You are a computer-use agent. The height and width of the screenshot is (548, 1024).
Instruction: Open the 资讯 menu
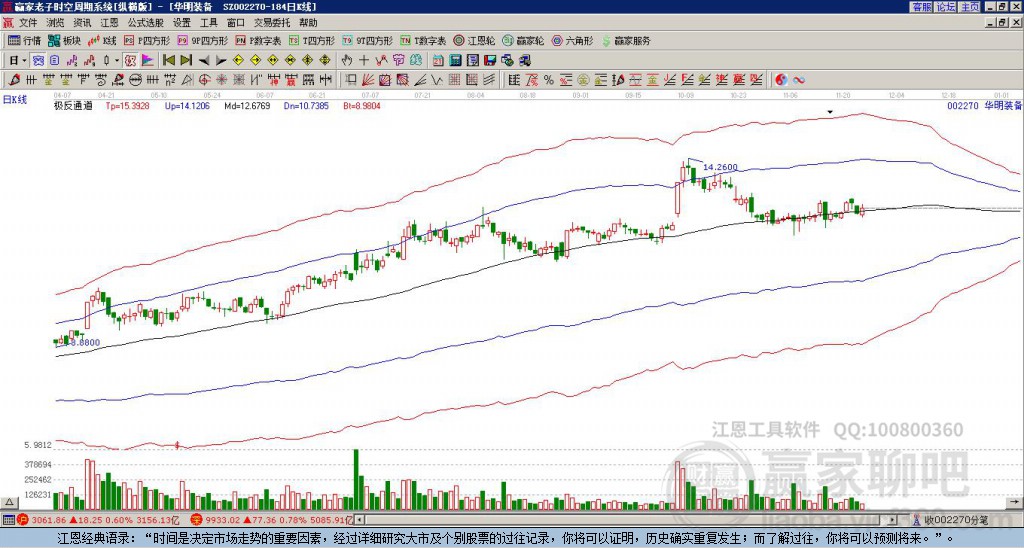click(82, 23)
